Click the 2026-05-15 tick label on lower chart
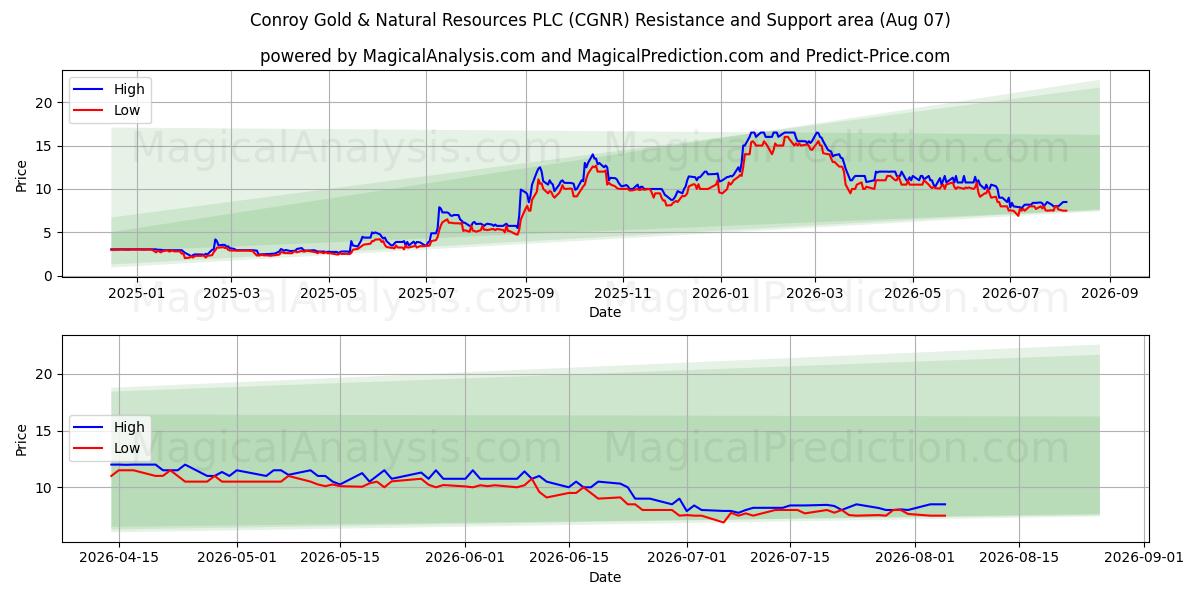Screen dimensions: 1200x600 pyautogui.click(x=340, y=559)
